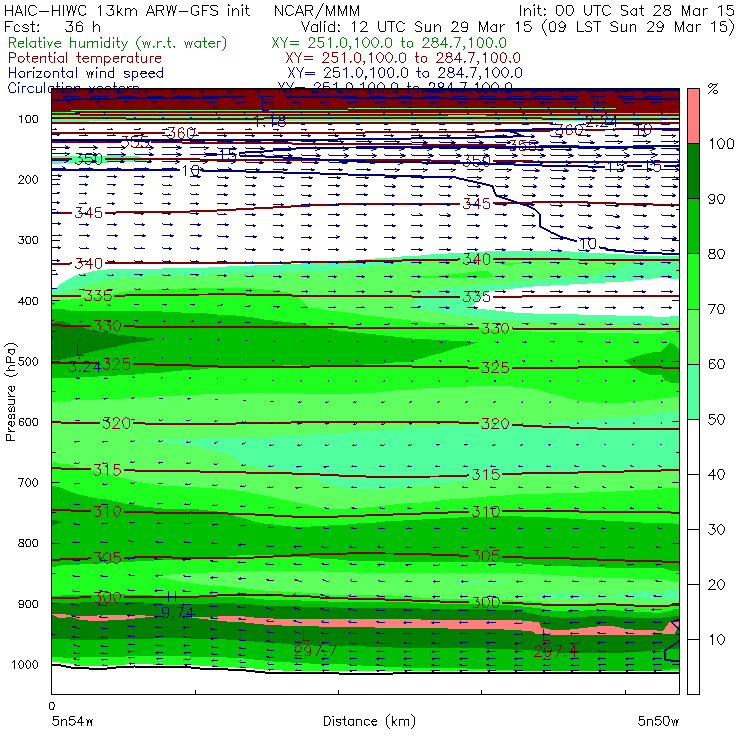Click the blue 'Horizontal wind speed' legend label
This screenshot has width=740, height=740.
pyautogui.click(x=86, y=73)
